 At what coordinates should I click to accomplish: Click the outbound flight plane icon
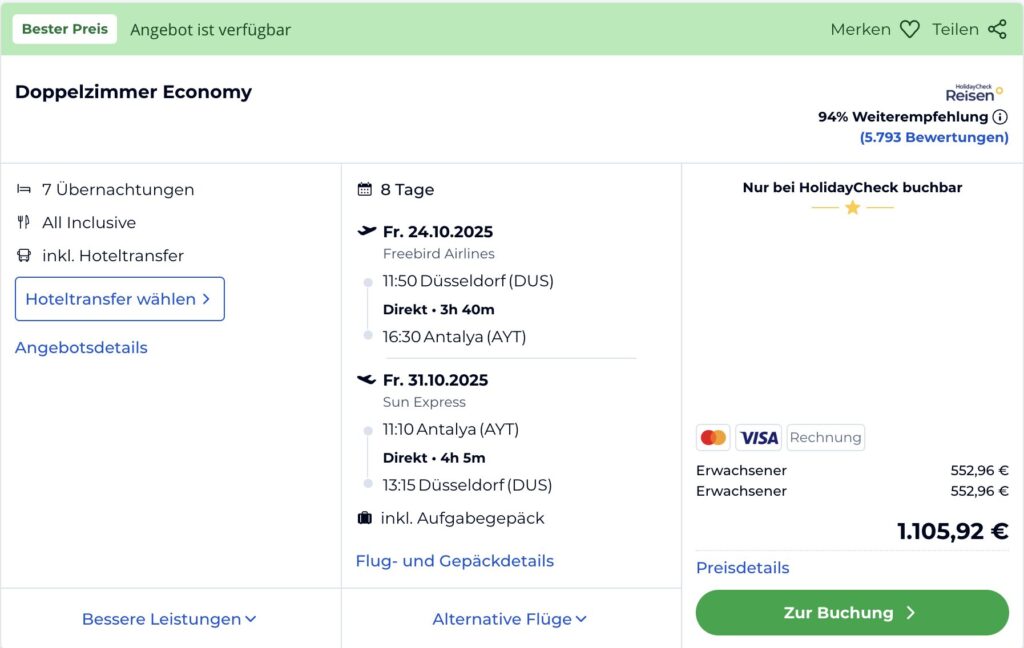click(x=367, y=231)
